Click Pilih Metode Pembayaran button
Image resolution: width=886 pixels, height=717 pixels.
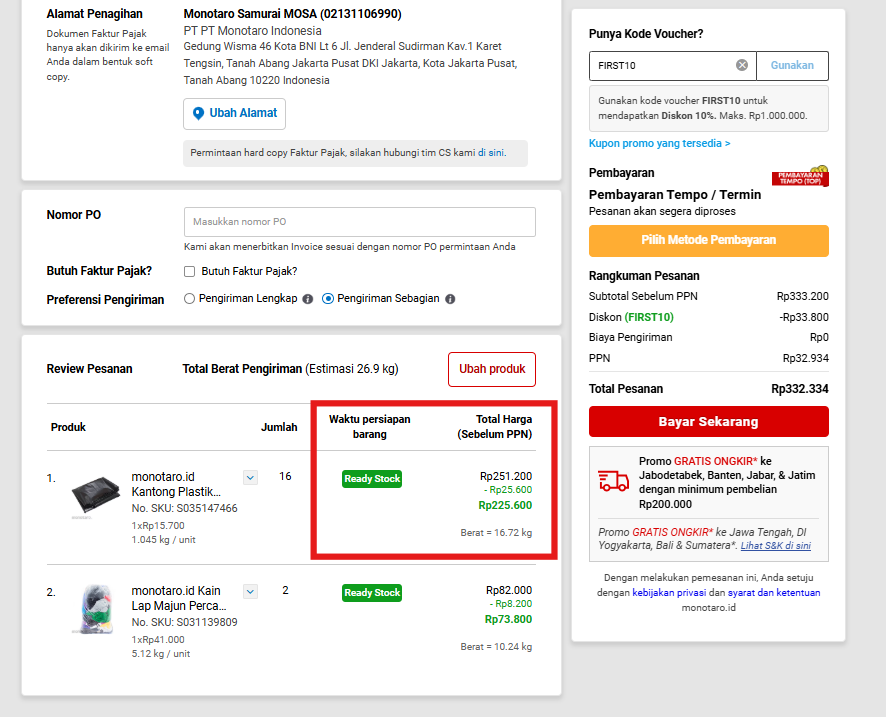click(x=709, y=241)
